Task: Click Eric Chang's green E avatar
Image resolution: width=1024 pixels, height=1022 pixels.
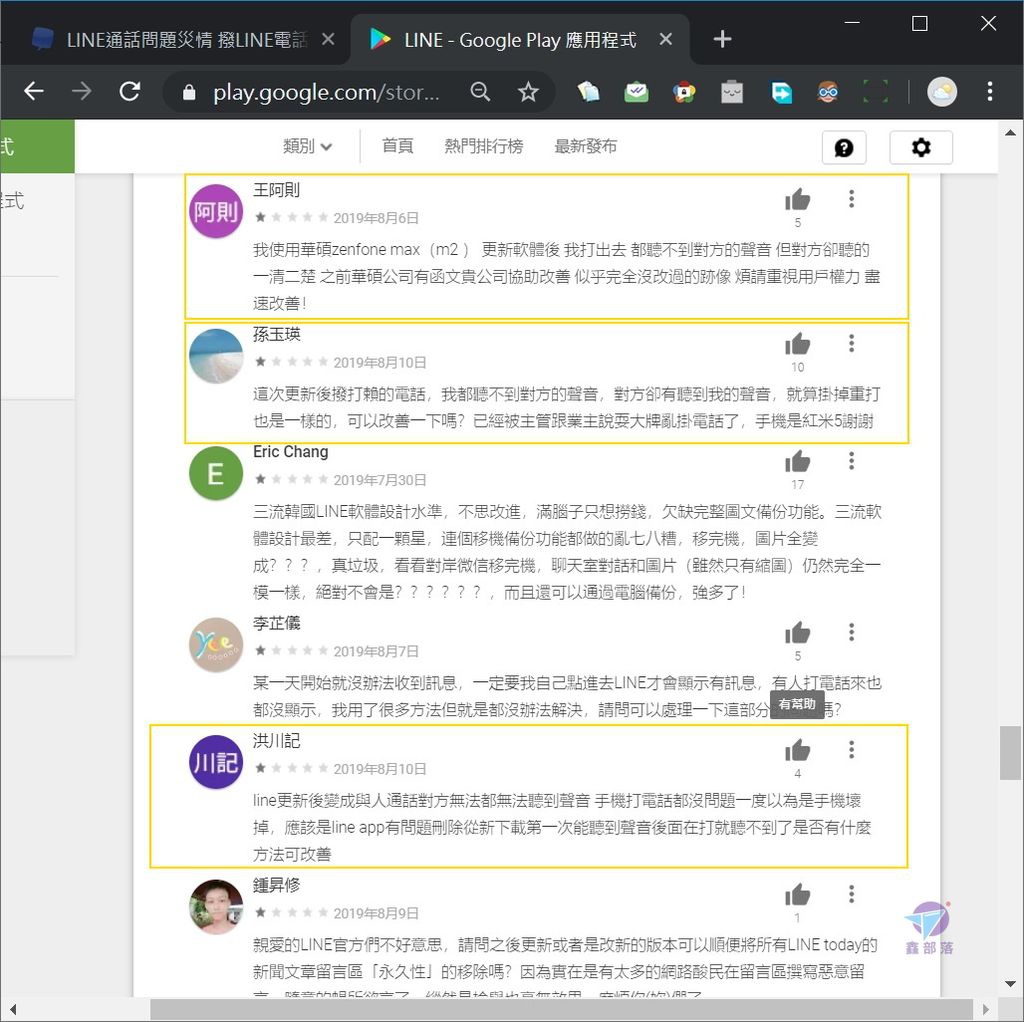Action: point(216,473)
